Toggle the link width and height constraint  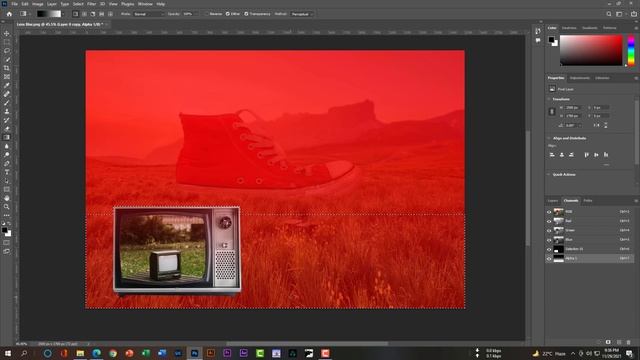coord(552,111)
